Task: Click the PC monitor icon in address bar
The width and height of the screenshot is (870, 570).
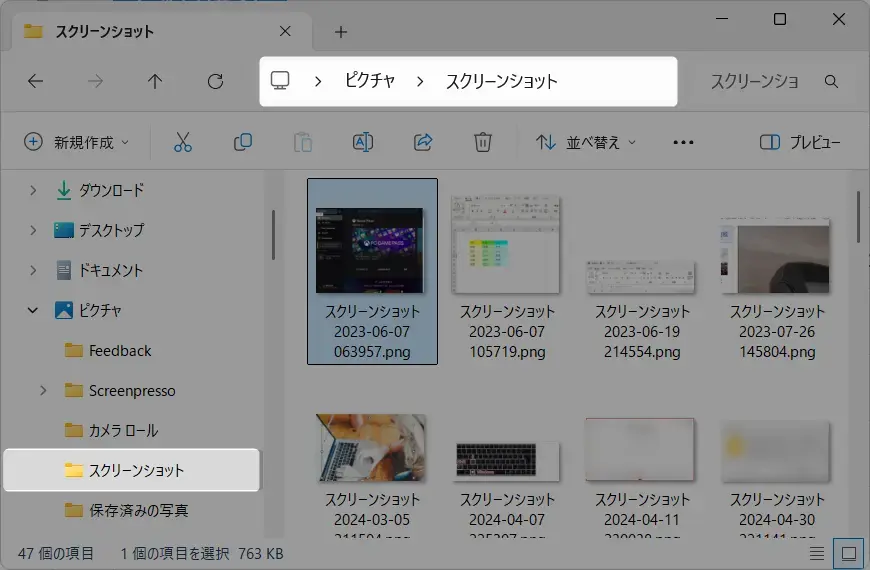Action: coord(280,81)
